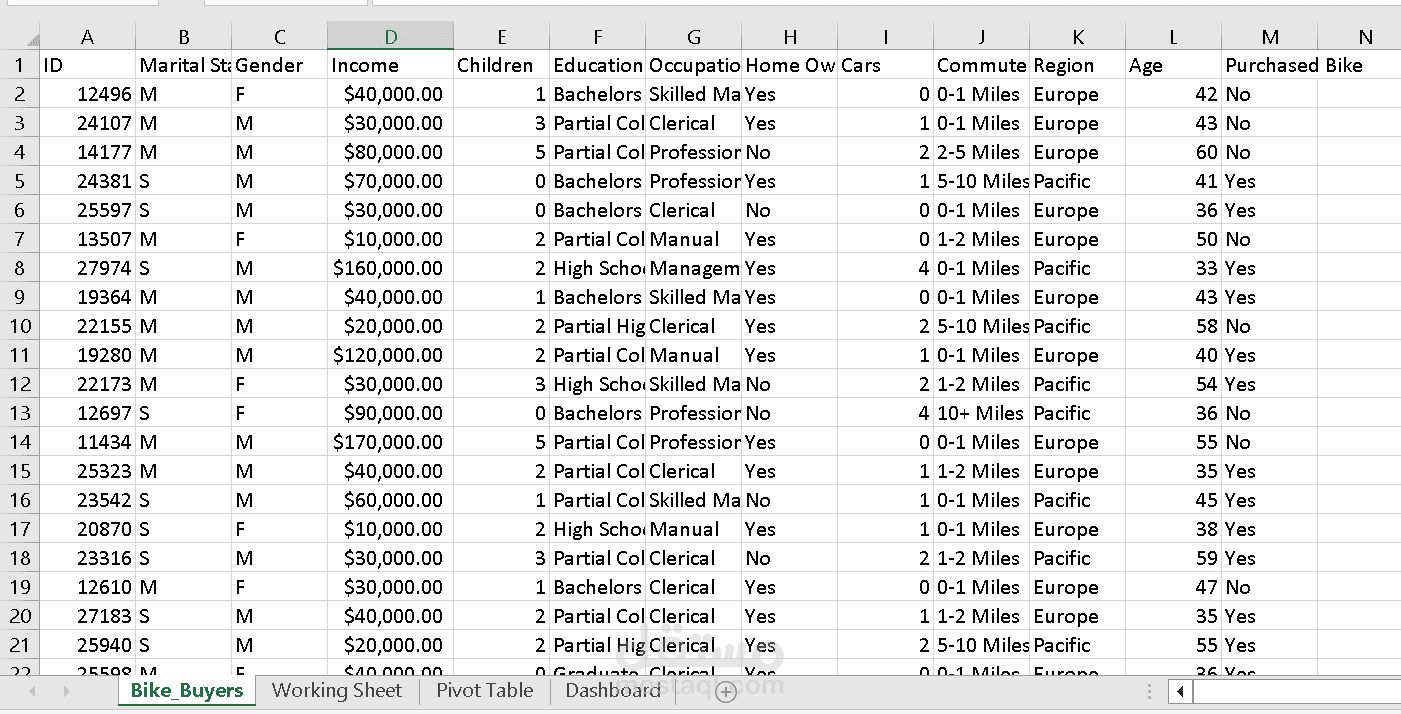Click tab bar splitter dots handle
This screenshot has height=714, width=1401.
[x=1150, y=691]
